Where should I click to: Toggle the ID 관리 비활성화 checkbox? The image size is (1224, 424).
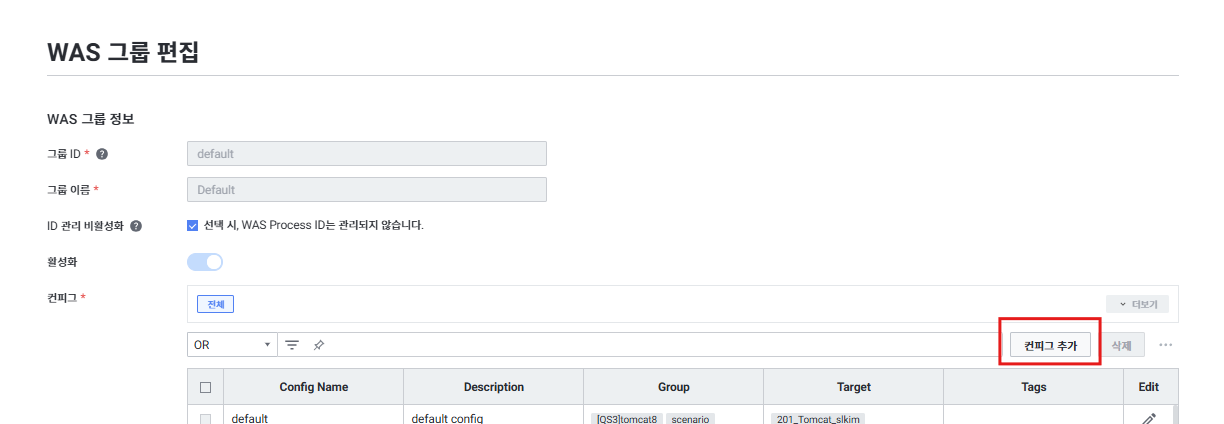click(x=193, y=226)
